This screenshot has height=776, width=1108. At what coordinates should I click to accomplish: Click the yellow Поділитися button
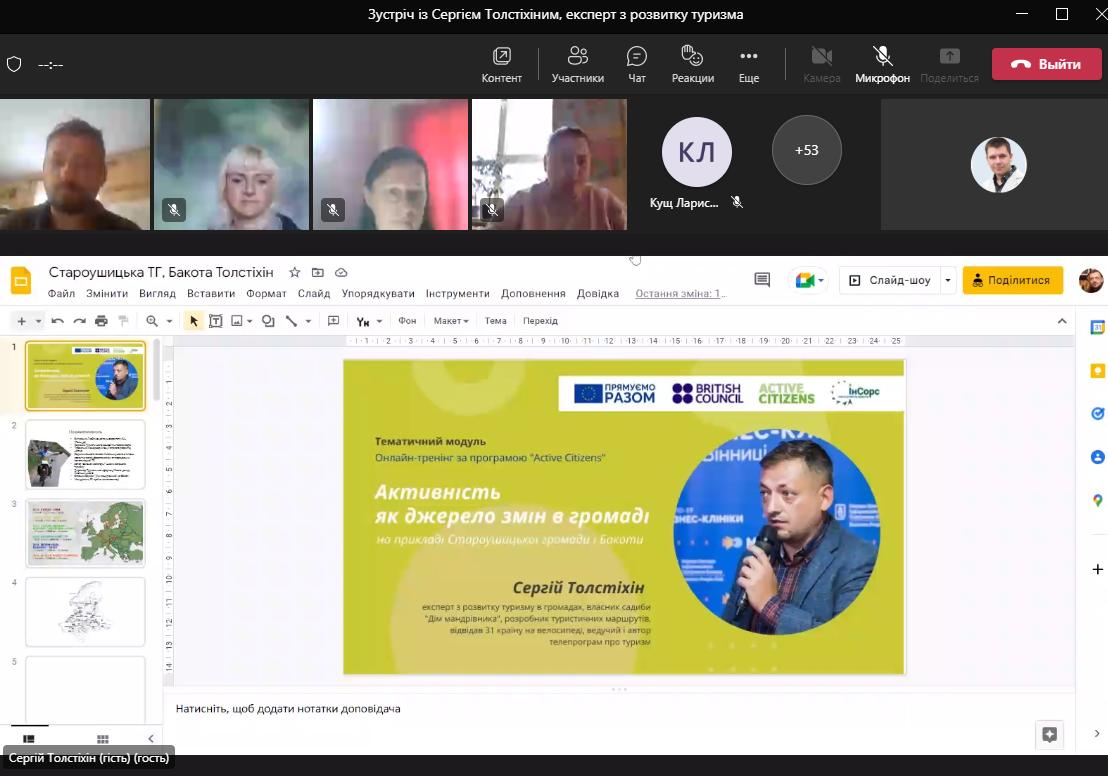1012,280
